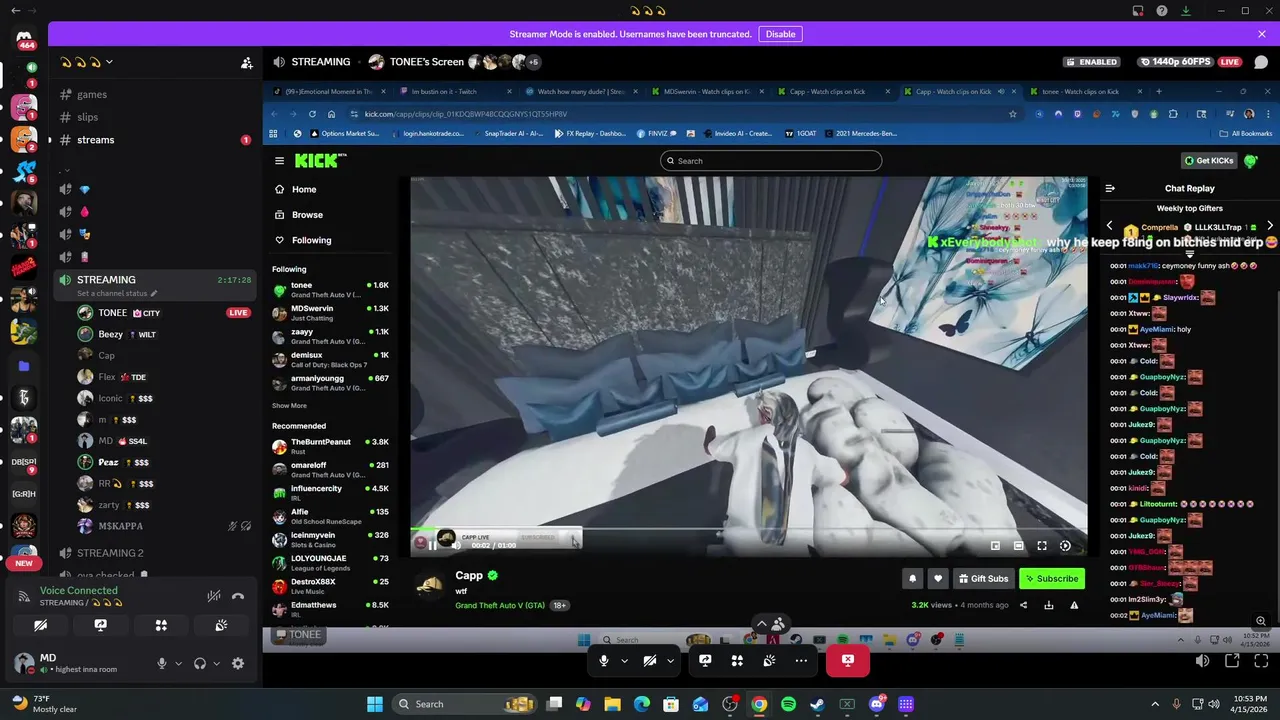Enter fullscreen on the Kick player

point(1041,545)
